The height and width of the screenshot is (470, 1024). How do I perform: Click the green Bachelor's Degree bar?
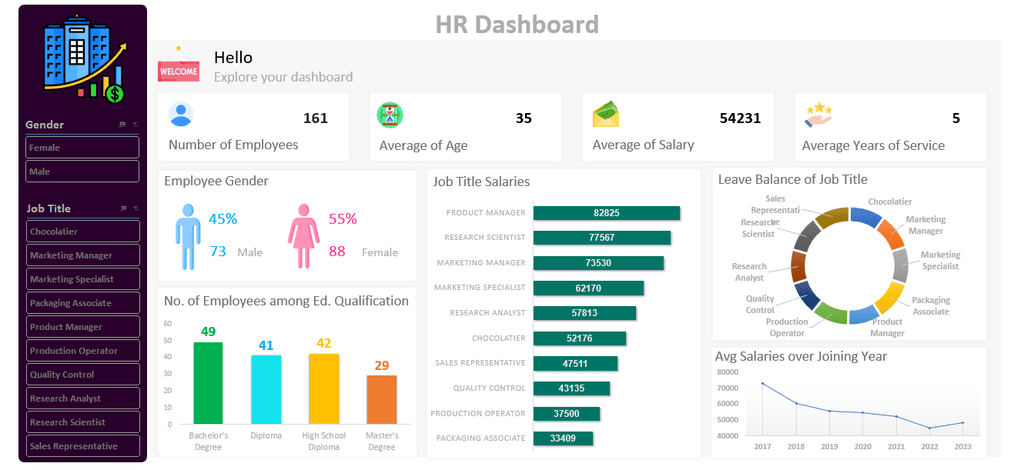tap(208, 383)
